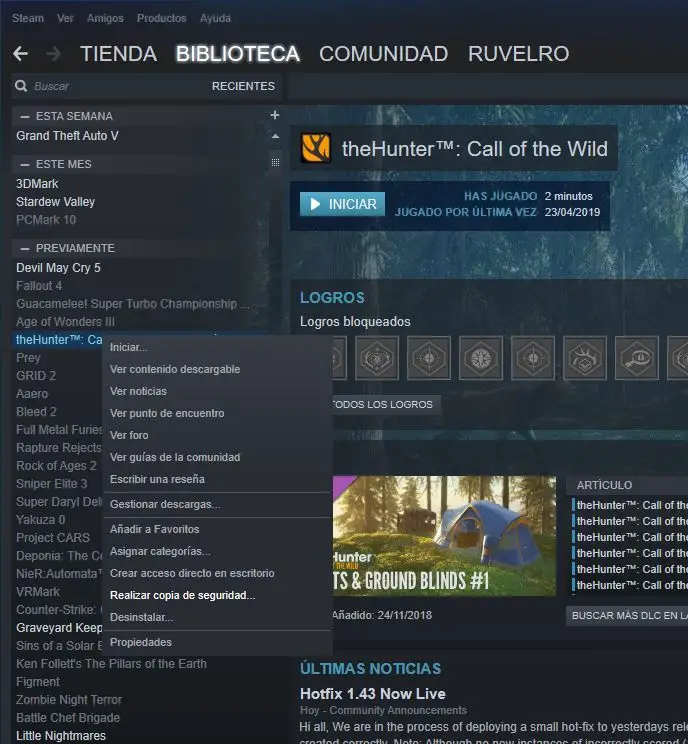Select Prey in the game list
The height and width of the screenshot is (744, 688).
(28, 358)
